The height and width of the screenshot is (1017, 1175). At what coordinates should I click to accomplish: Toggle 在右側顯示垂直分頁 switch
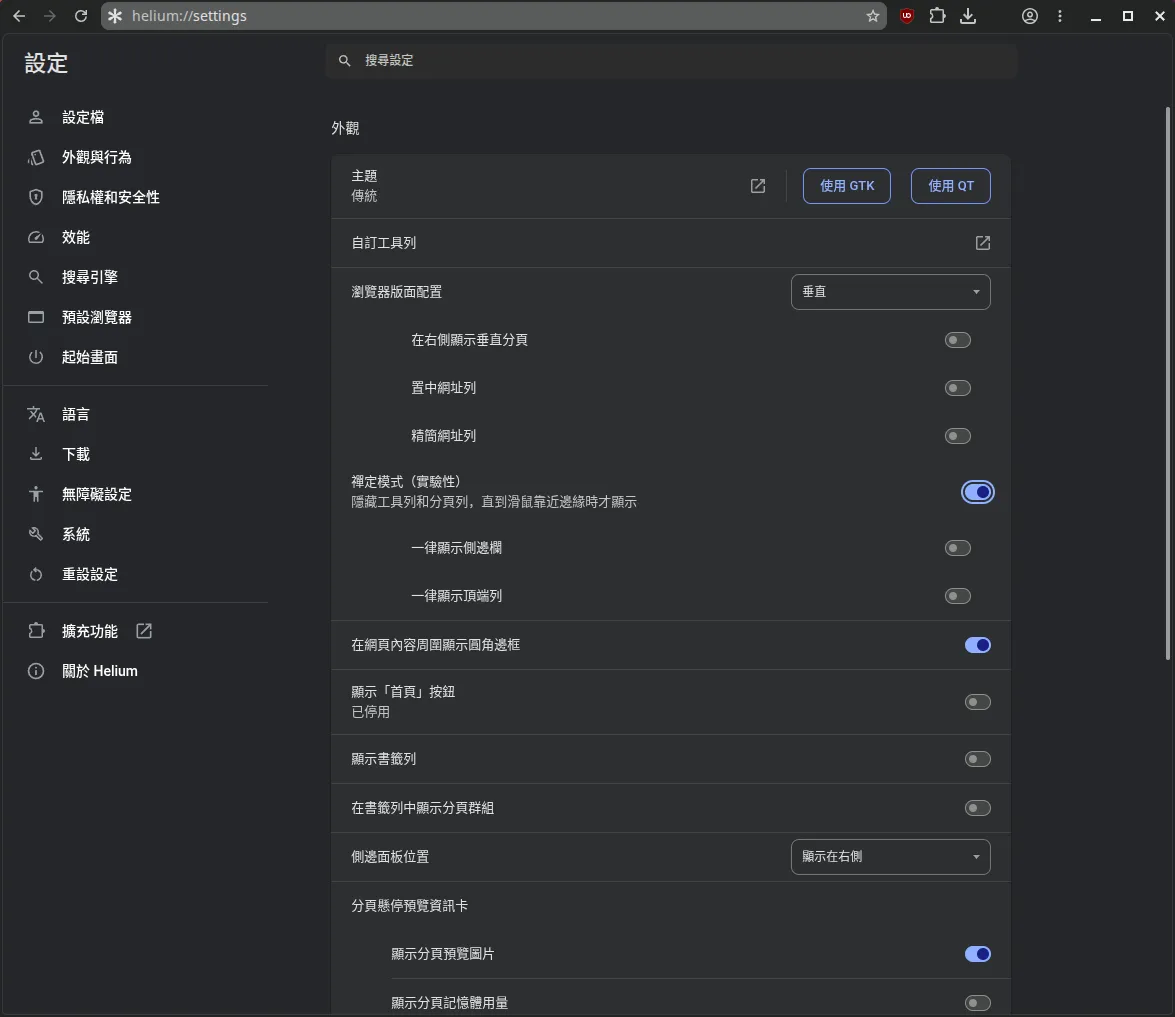[x=958, y=340]
